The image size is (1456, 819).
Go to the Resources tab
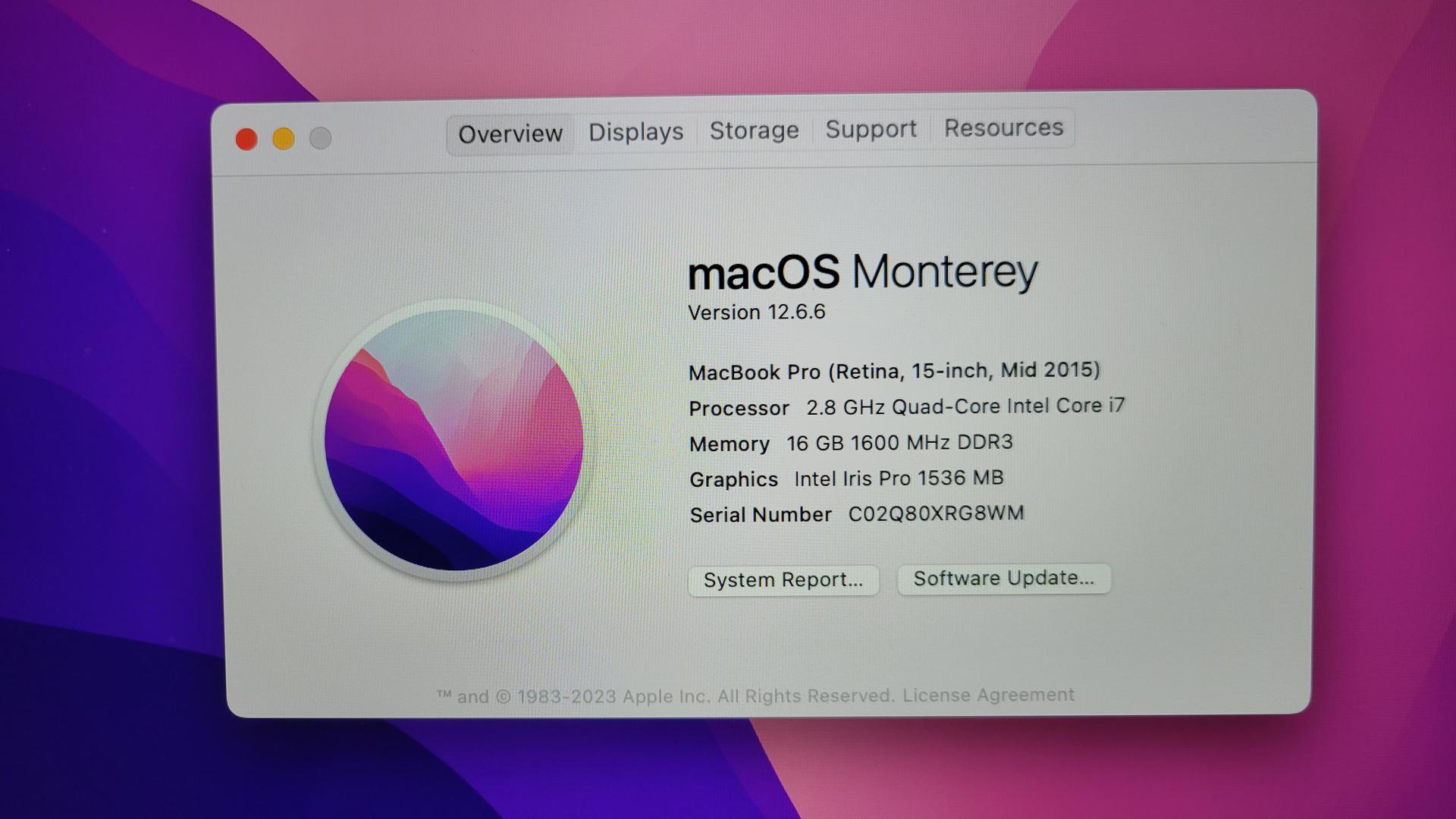(x=1003, y=127)
